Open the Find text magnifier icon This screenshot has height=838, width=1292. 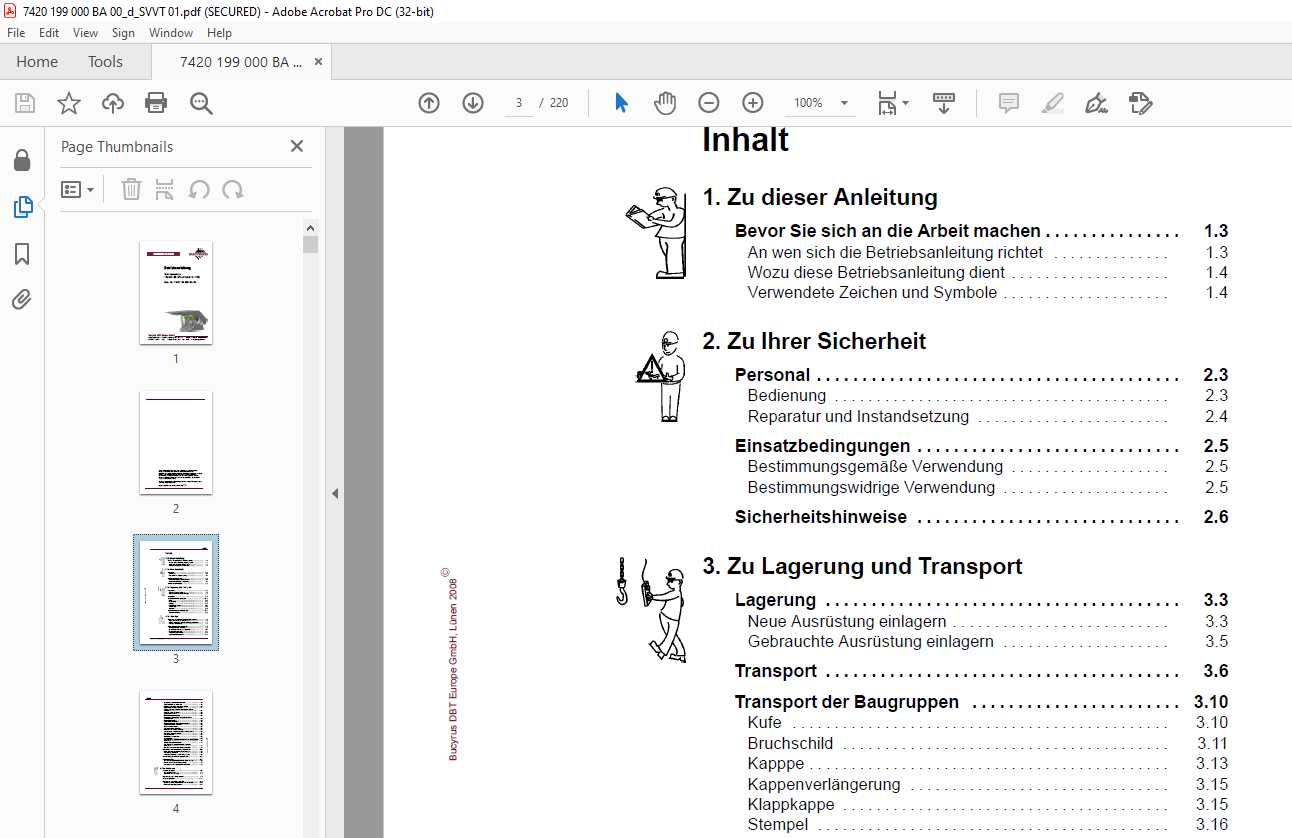click(x=201, y=103)
